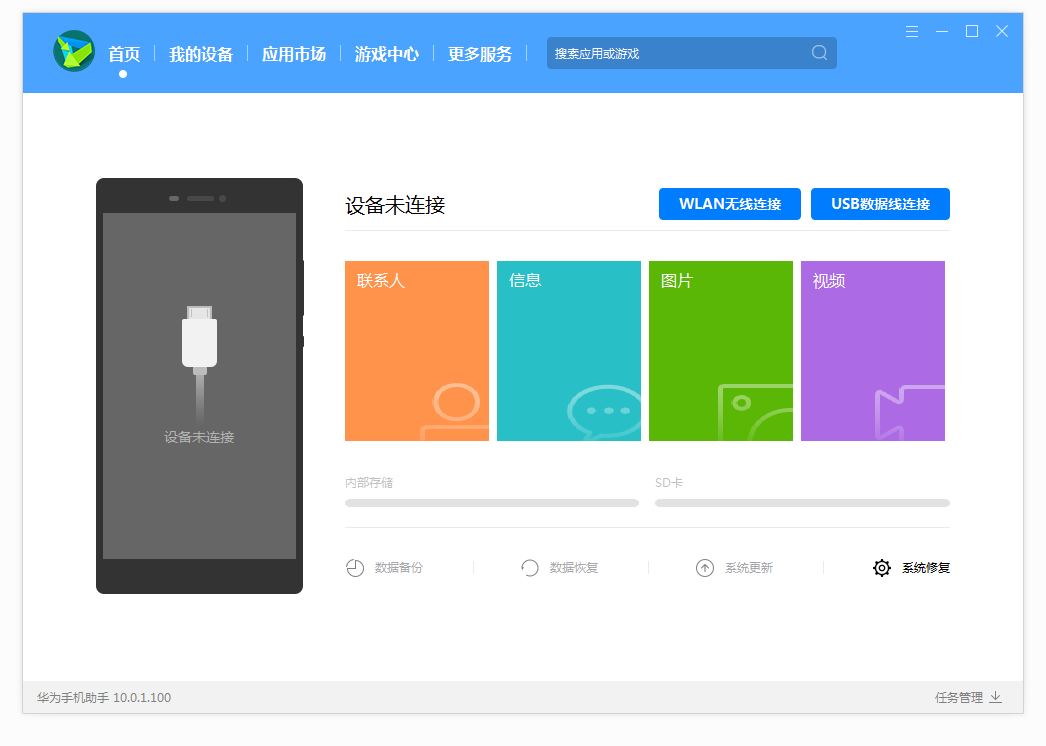Open the 游戏中心 section

coord(386,54)
